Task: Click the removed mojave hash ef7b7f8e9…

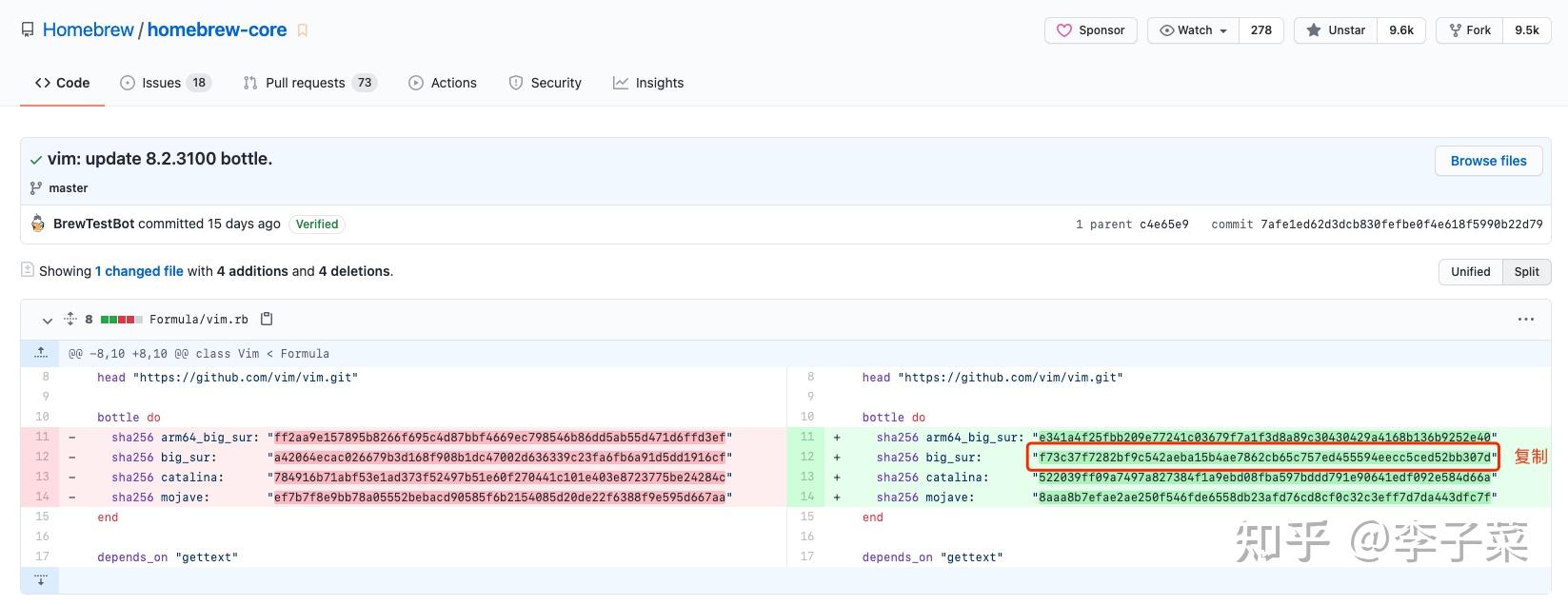Action: (x=500, y=498)
